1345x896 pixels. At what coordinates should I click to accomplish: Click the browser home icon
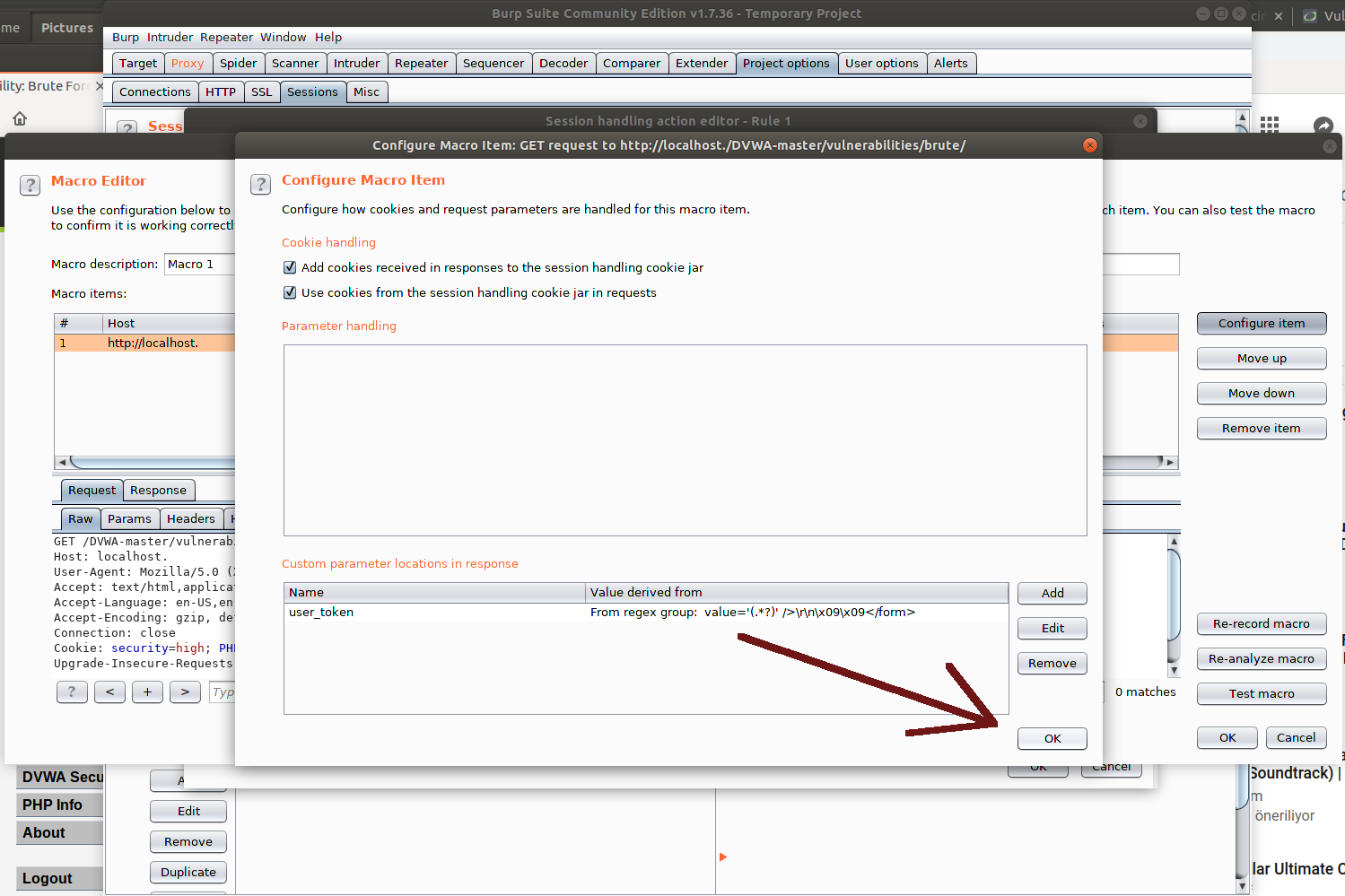[20, 118]
